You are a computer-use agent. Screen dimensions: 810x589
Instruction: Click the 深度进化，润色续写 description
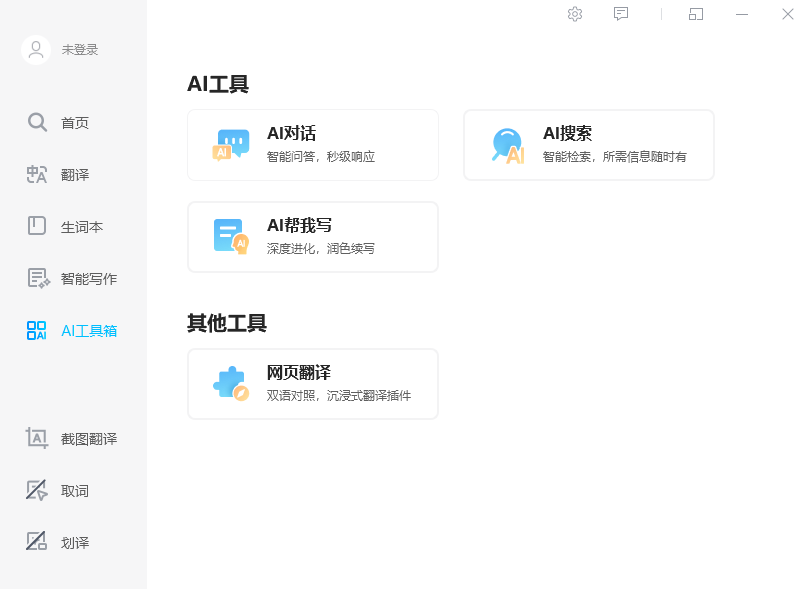(321, 249)
